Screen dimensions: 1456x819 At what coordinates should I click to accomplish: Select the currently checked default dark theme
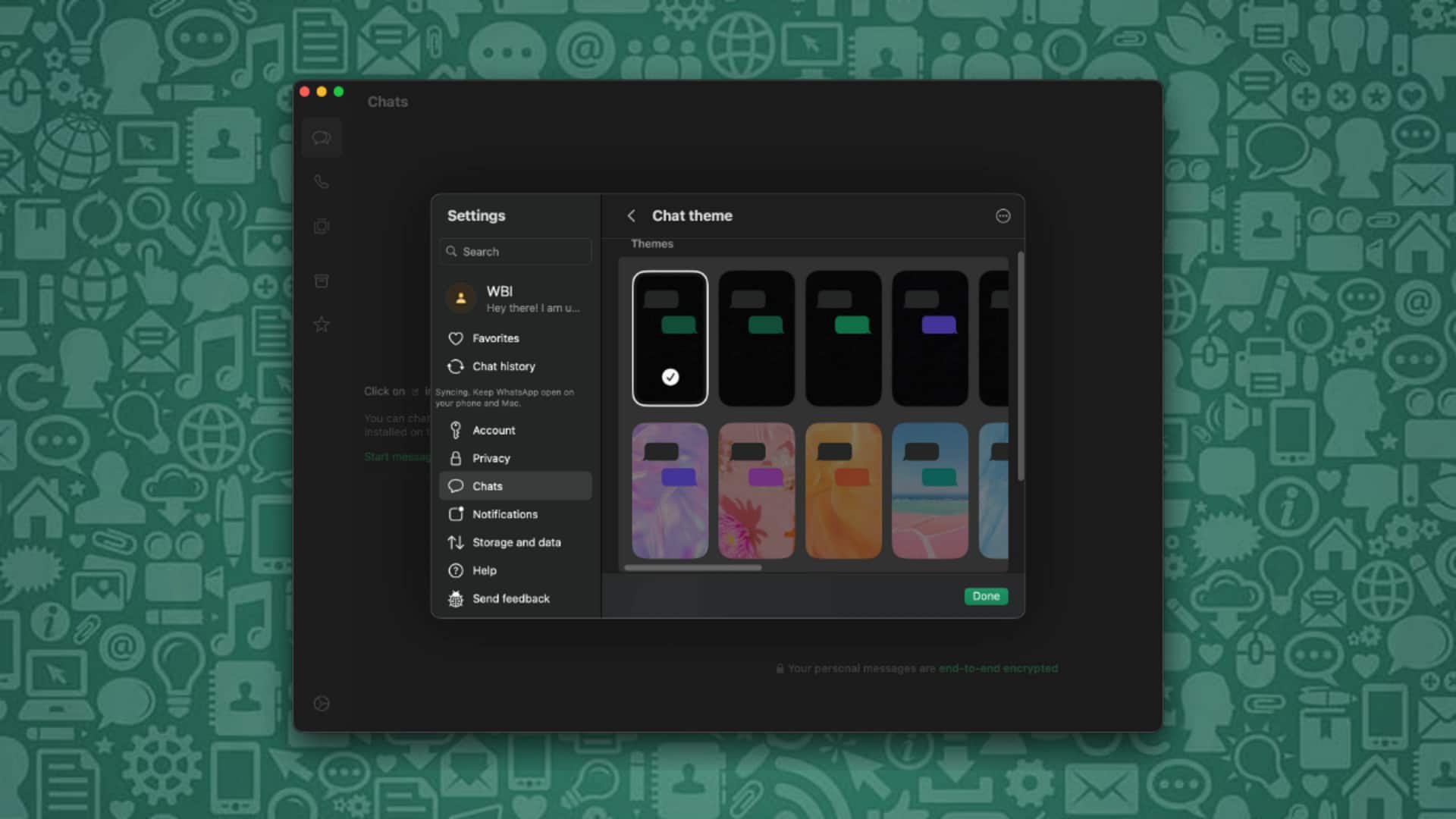tap(670, 337)
